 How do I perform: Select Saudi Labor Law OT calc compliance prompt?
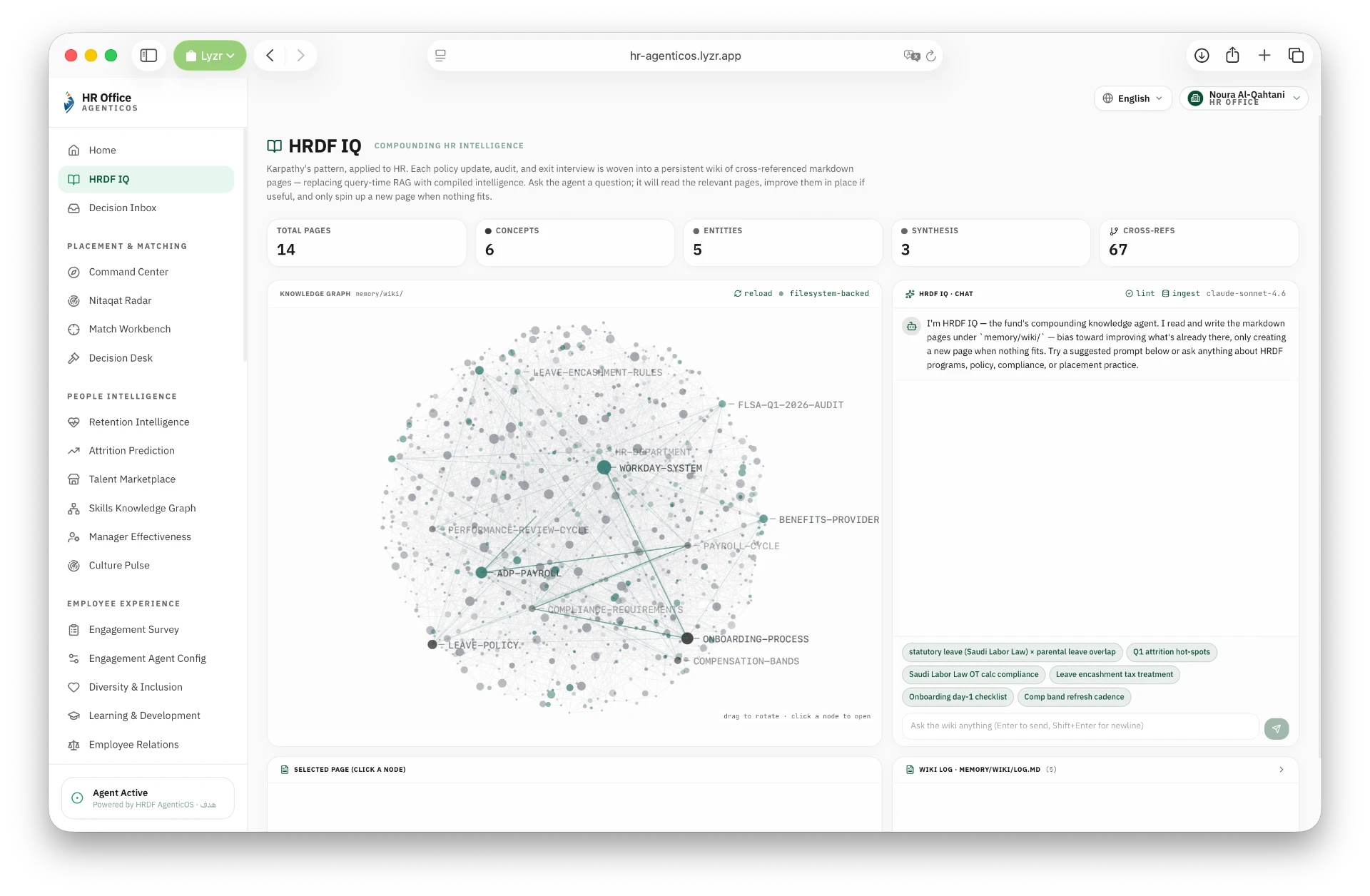pos(973,675)
